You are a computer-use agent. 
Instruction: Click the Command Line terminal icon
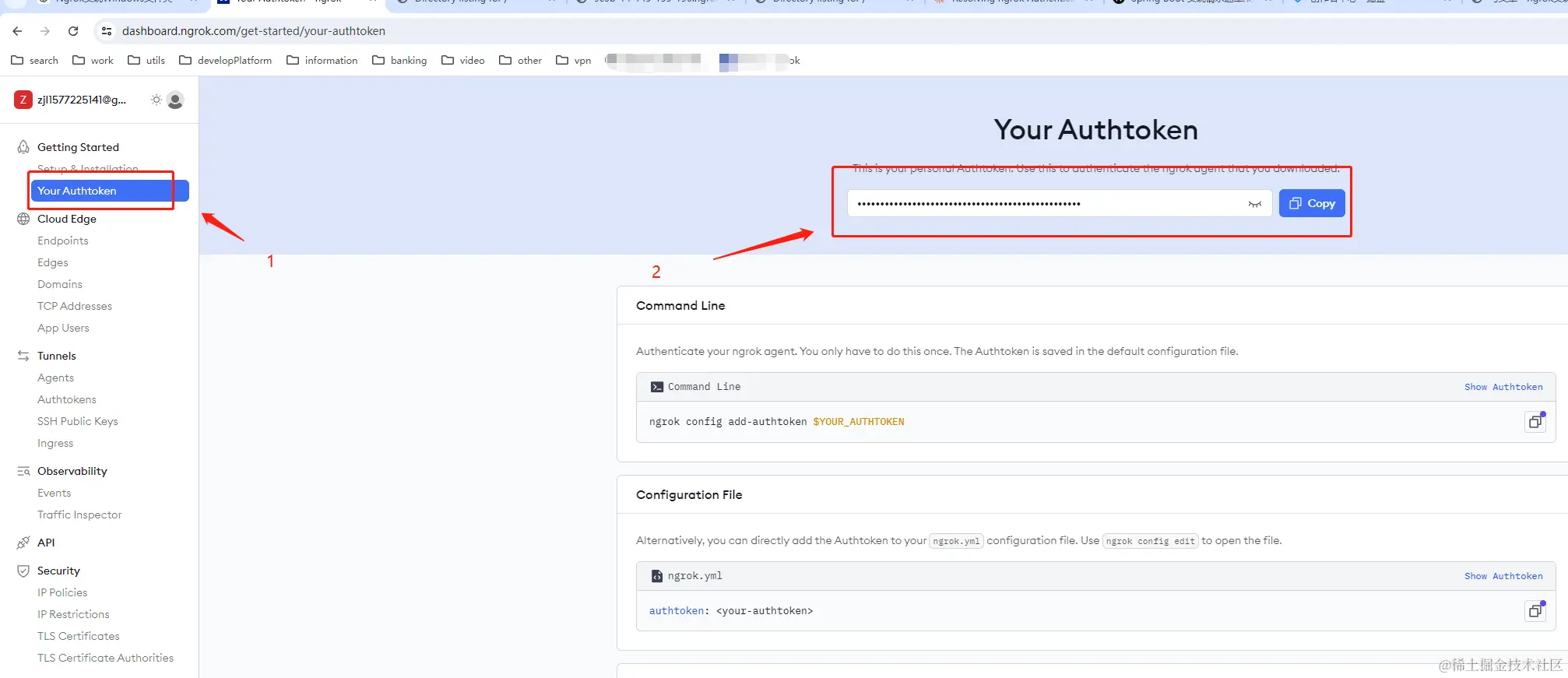click(657, 387)
